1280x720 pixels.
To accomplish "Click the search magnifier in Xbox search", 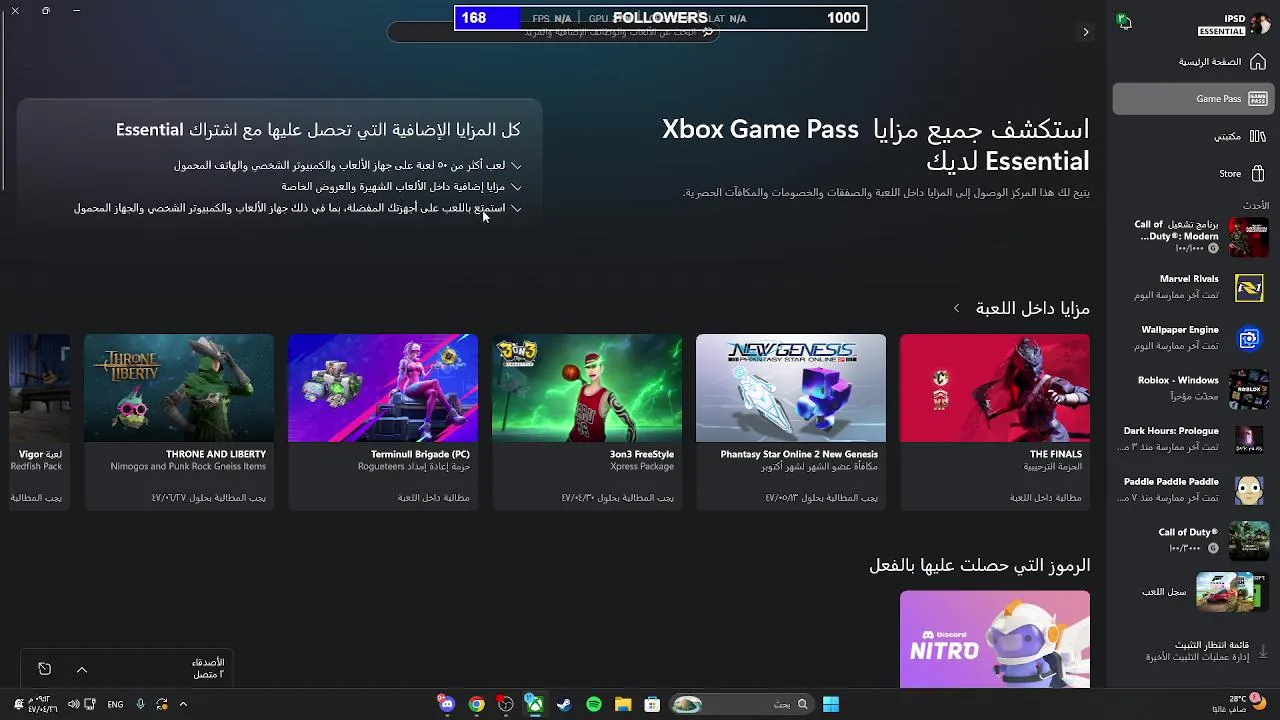I will point(708,32).
